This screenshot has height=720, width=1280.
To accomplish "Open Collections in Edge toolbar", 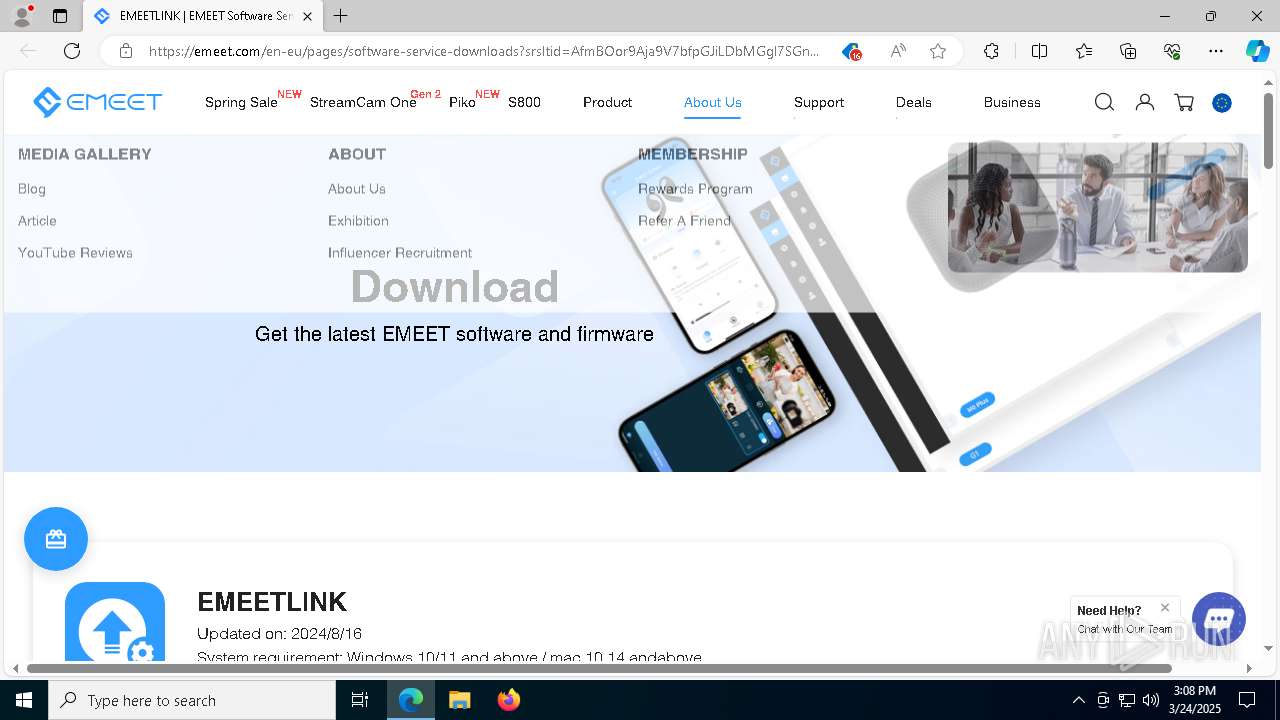I will click(1128, 51).
